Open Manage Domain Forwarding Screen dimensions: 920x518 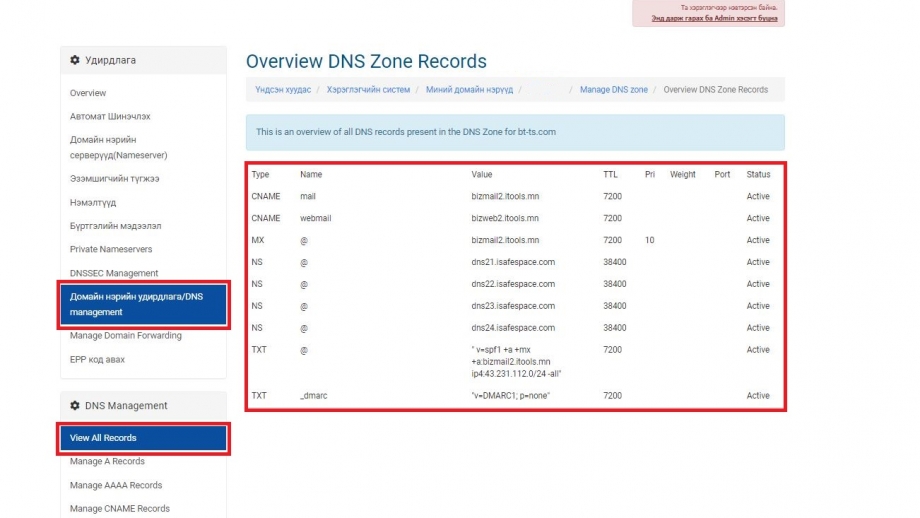126,336
